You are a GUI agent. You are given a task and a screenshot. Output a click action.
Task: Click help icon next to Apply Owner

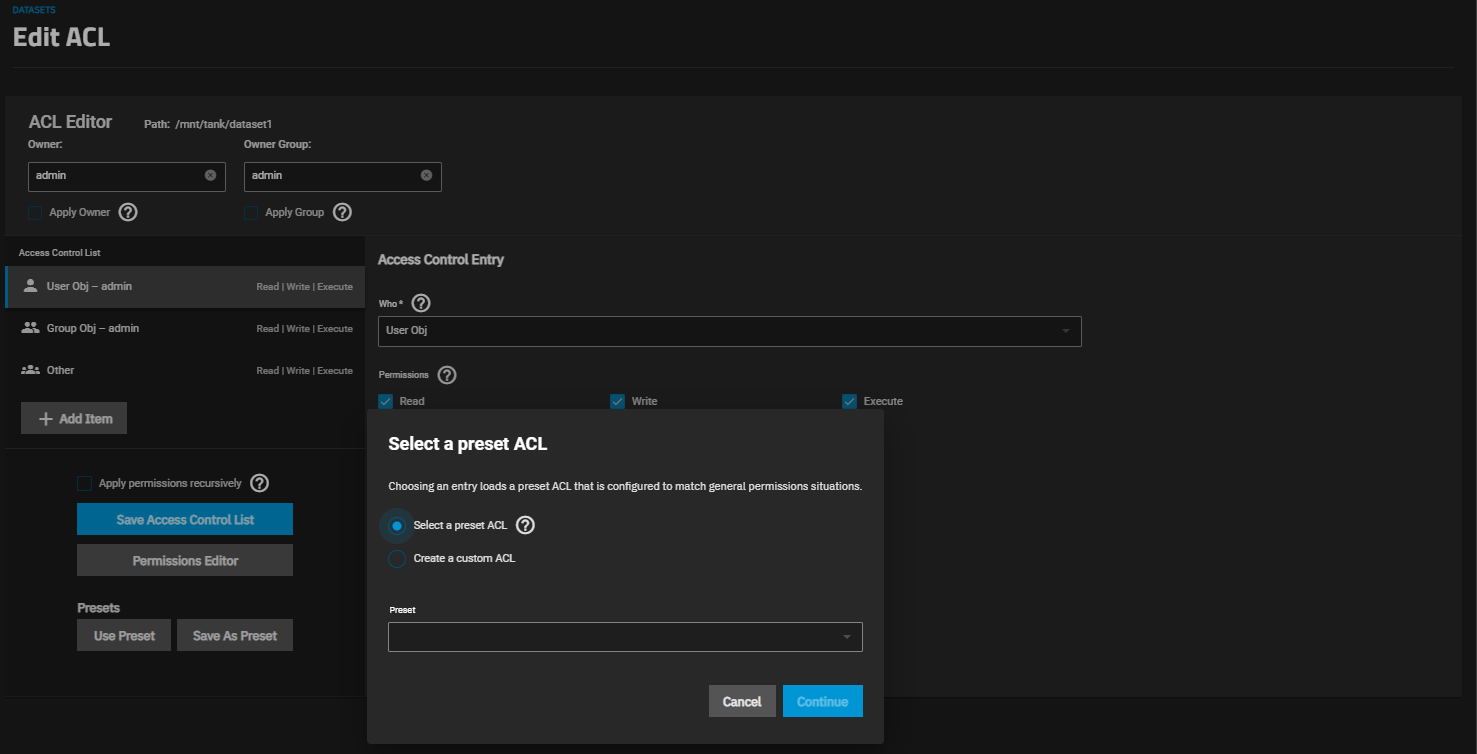coord(128,212)
